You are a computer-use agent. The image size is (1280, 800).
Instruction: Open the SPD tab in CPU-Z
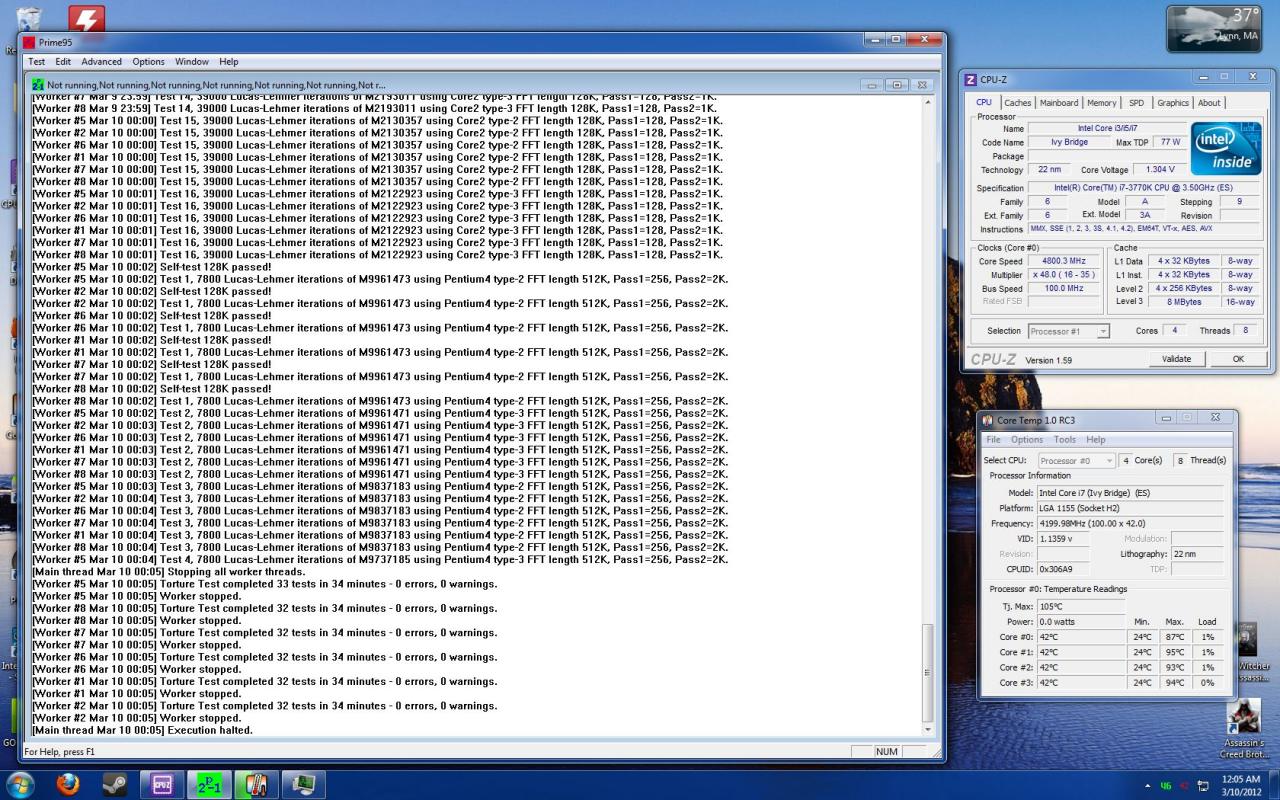(x=1137, y=103)
